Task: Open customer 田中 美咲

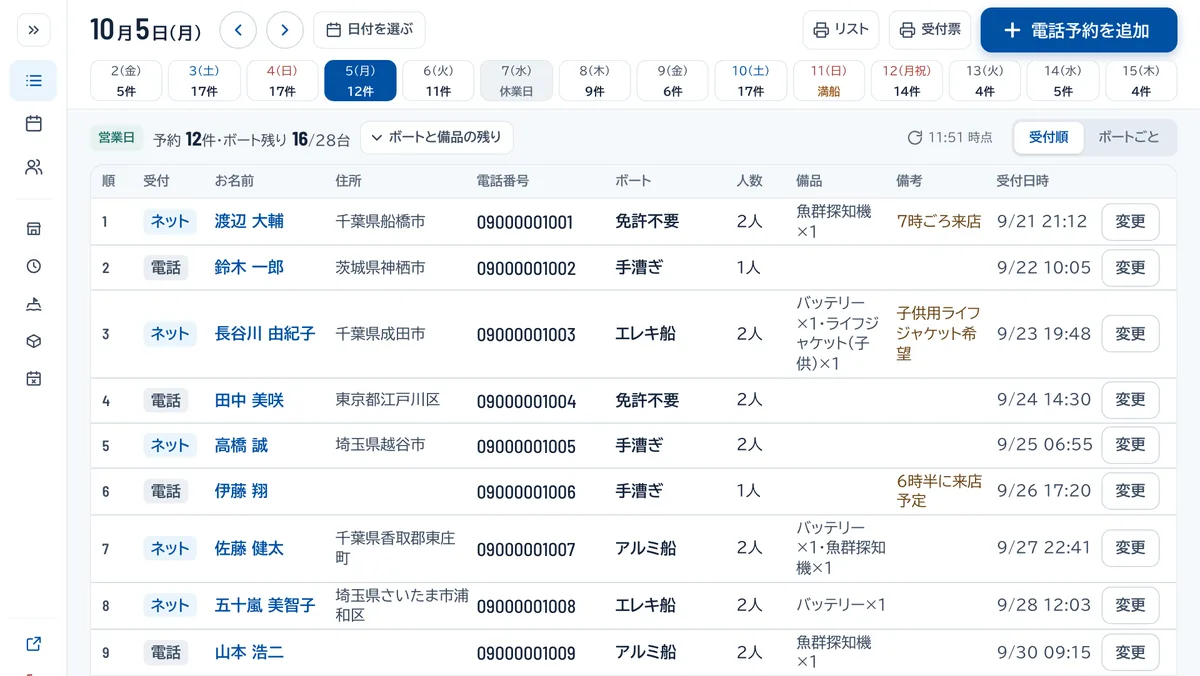Action: pyautogui.click(x=249, y=400)
